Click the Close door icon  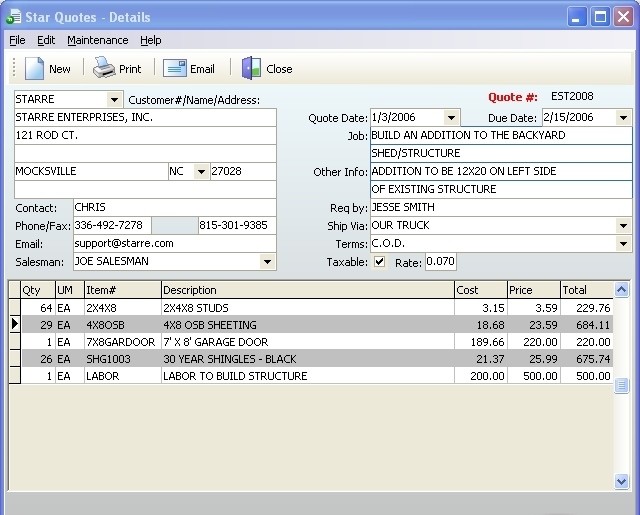[251, 68]
